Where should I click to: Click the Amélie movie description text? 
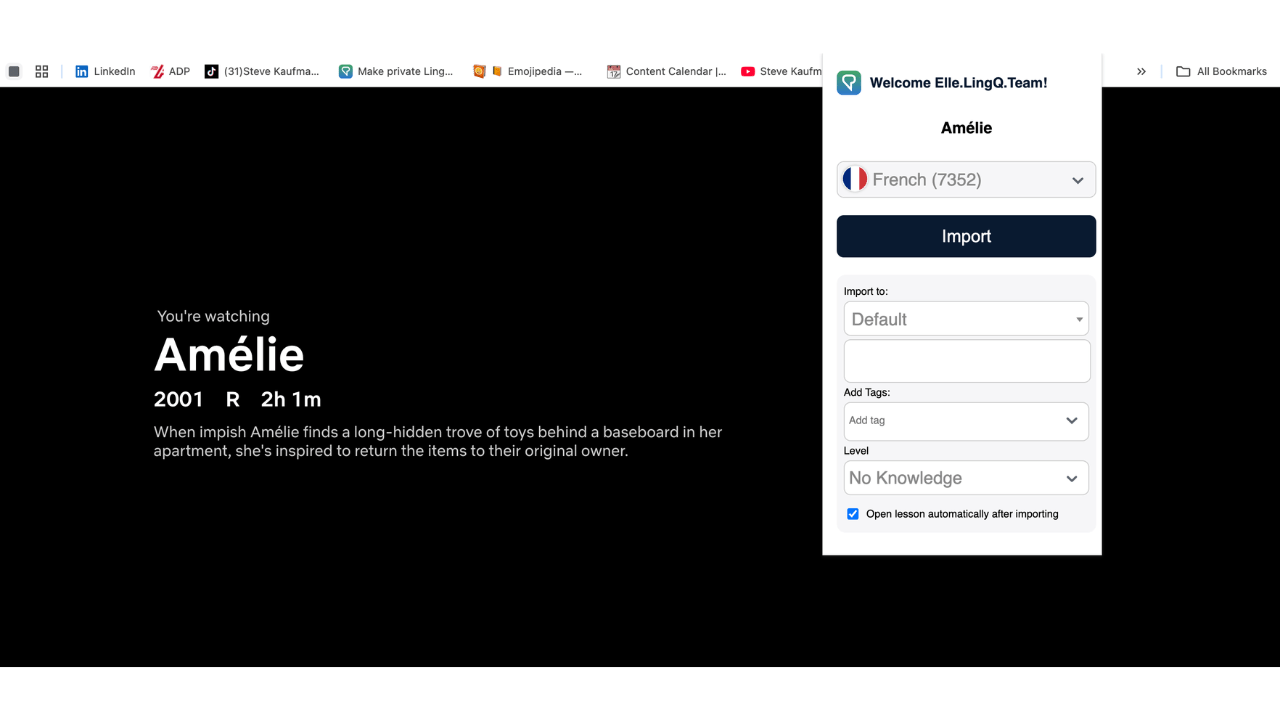coord(438,441)
